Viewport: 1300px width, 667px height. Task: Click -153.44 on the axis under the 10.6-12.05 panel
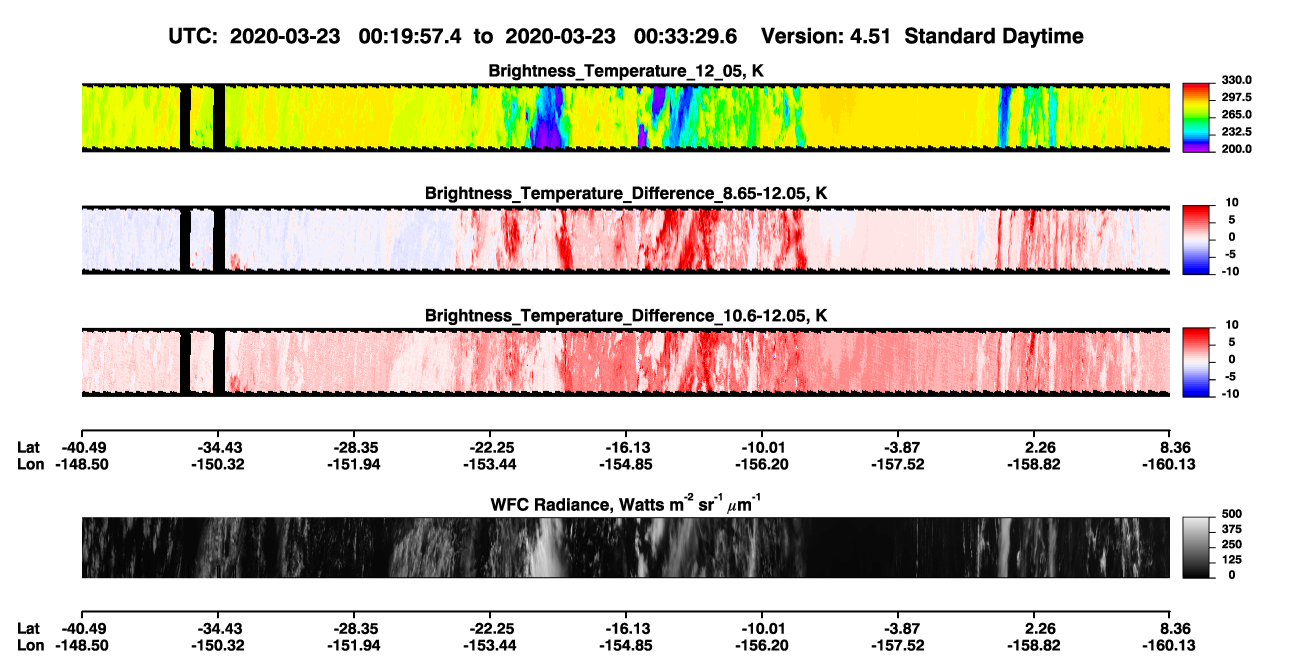pyautogui.click(x=489, y=463)
